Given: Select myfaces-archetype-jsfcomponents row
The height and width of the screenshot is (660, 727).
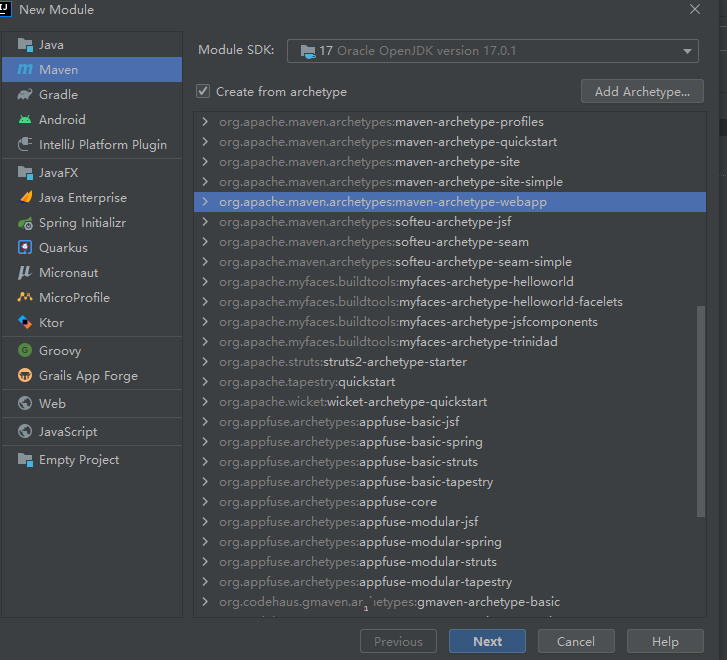Looking at the screenshot, I should coord(450,322).
